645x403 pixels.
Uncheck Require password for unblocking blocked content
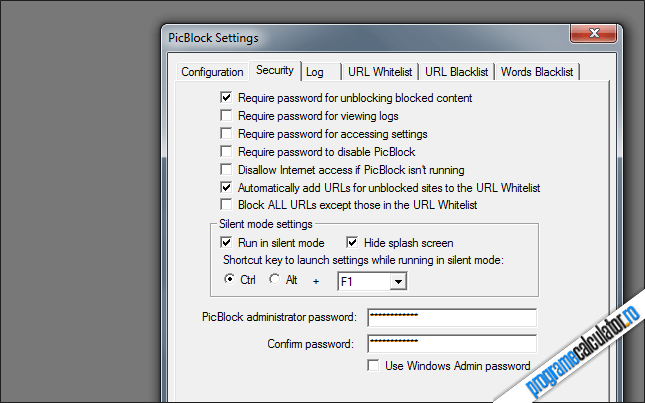226,97
